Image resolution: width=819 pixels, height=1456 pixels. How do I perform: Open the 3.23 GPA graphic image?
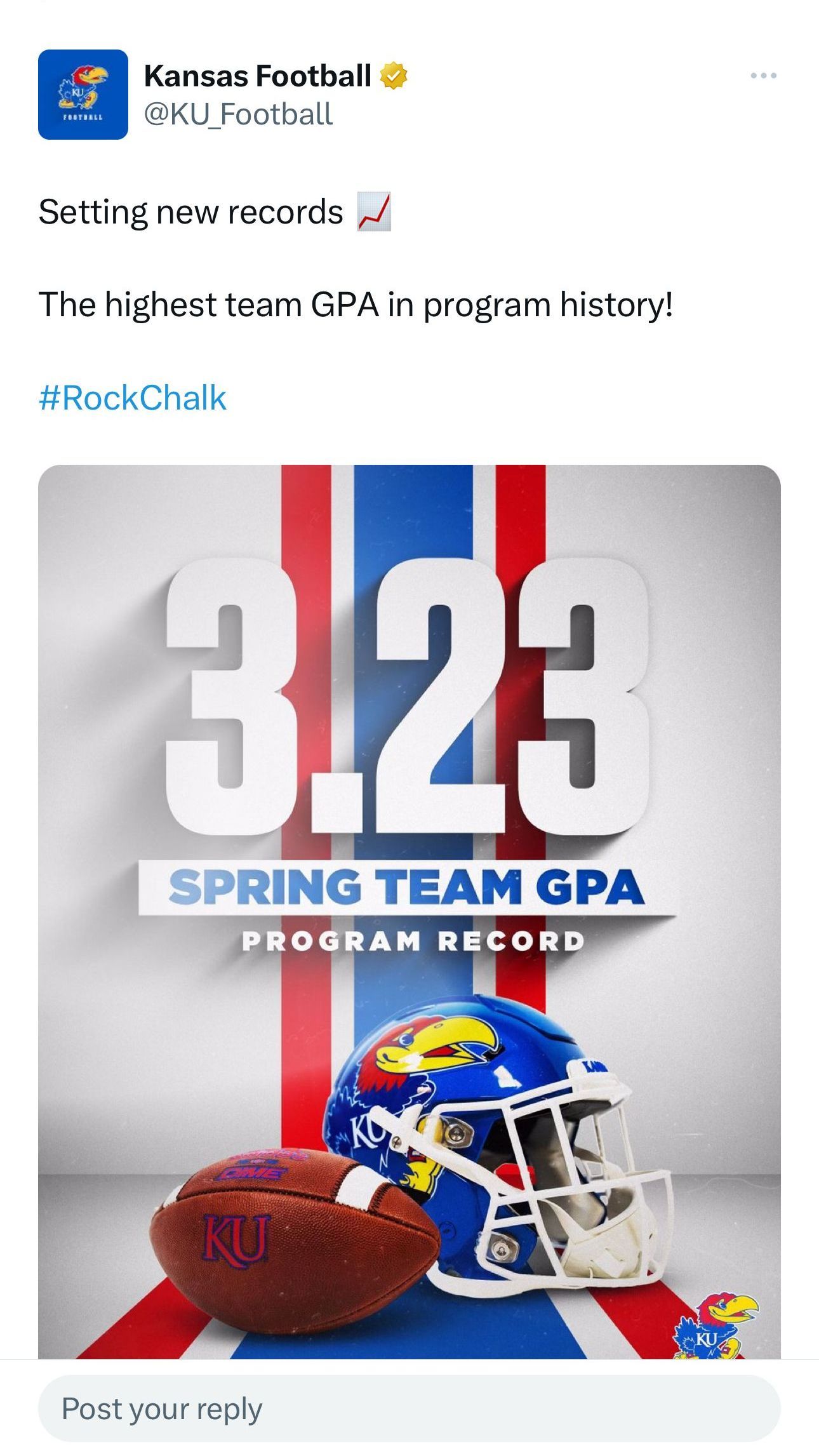409,912
